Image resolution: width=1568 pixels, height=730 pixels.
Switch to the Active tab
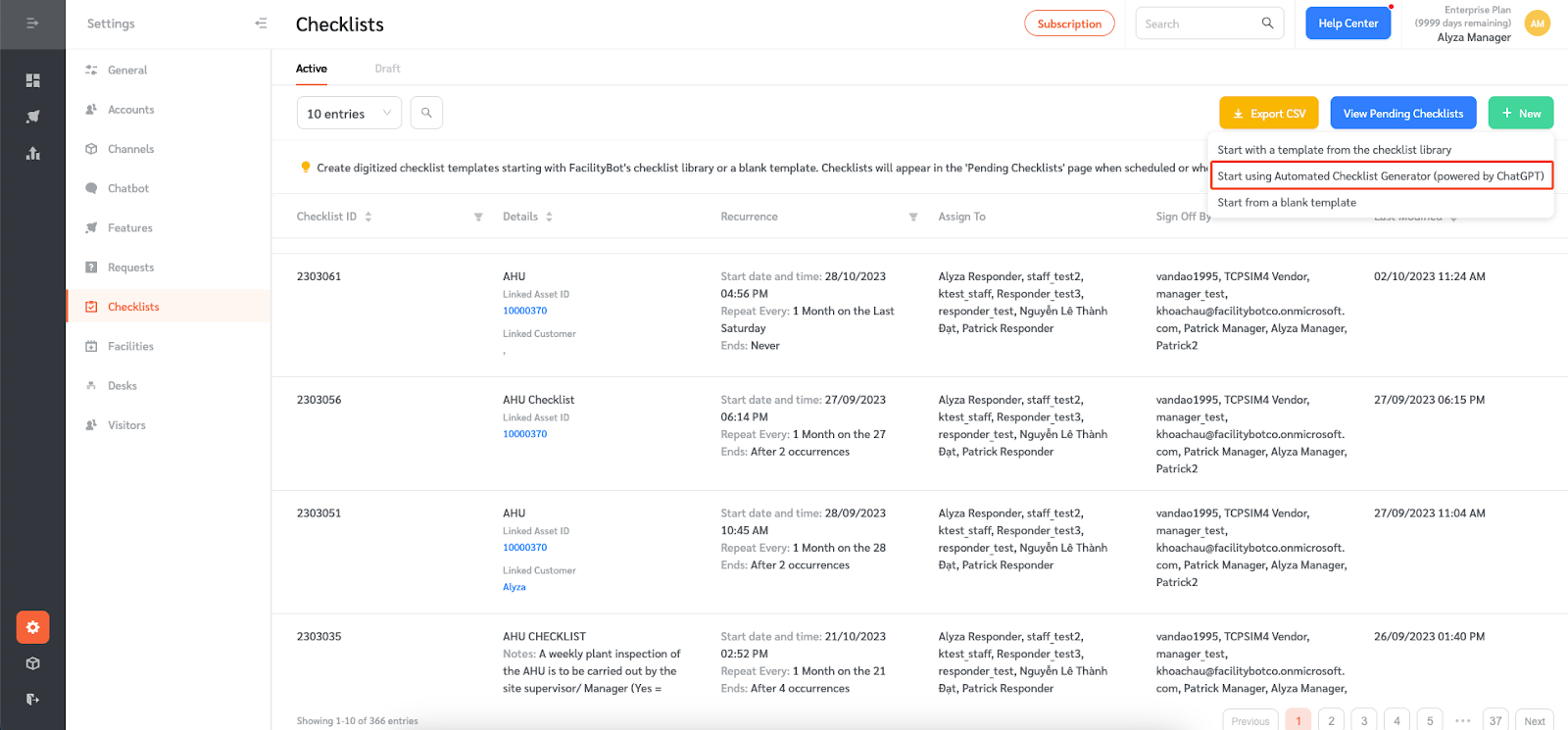tap(312, 69)
